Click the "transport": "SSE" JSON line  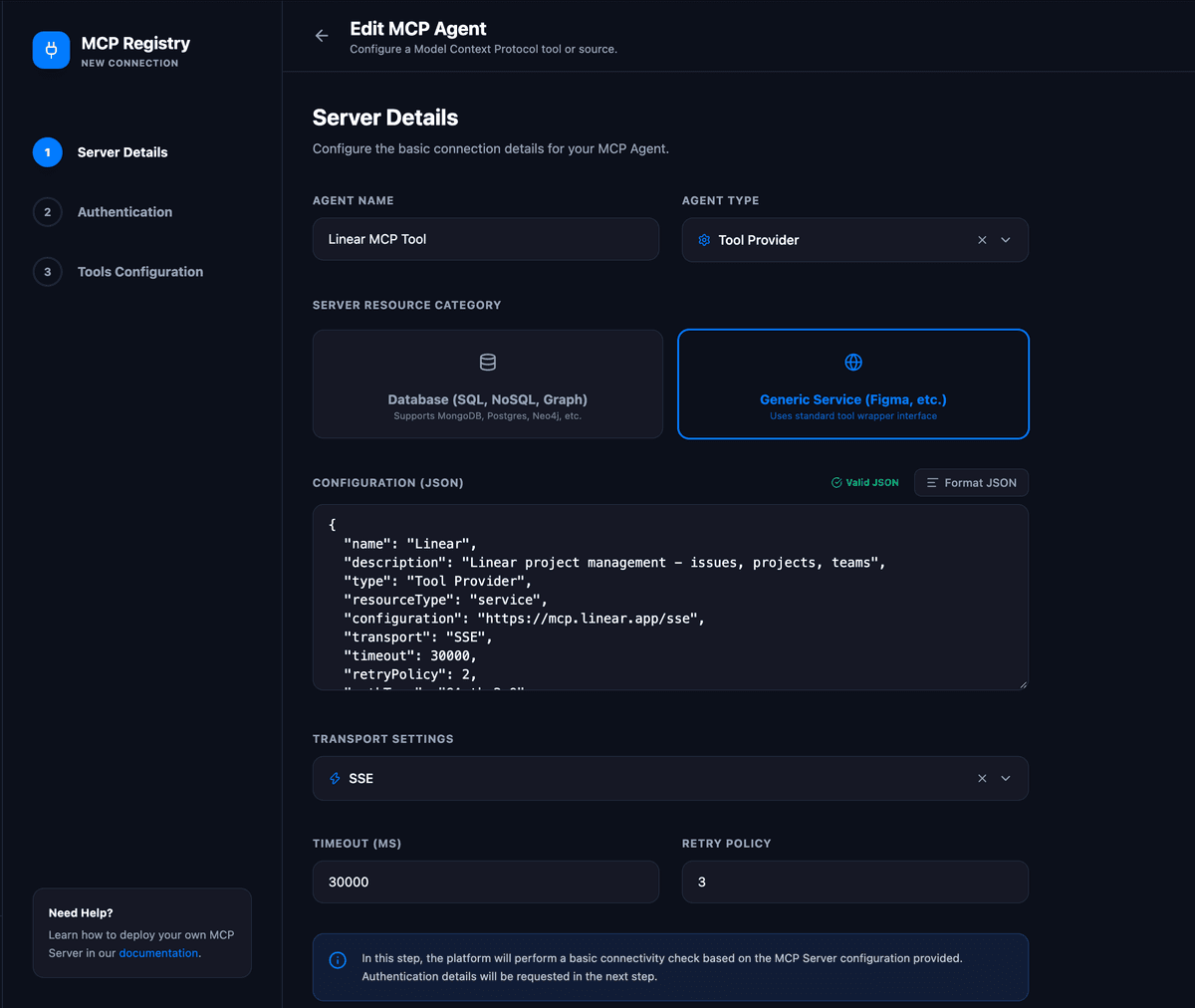418,637
